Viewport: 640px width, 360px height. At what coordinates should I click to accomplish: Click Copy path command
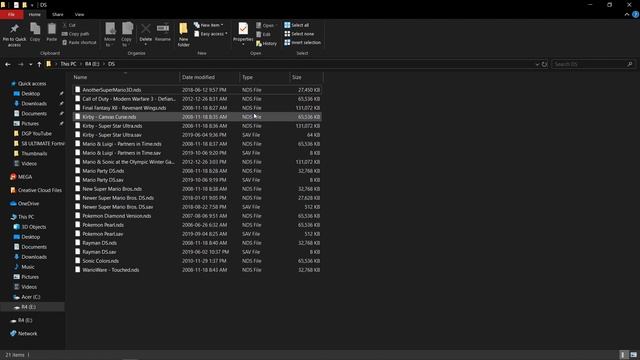[x=76, y=34]
